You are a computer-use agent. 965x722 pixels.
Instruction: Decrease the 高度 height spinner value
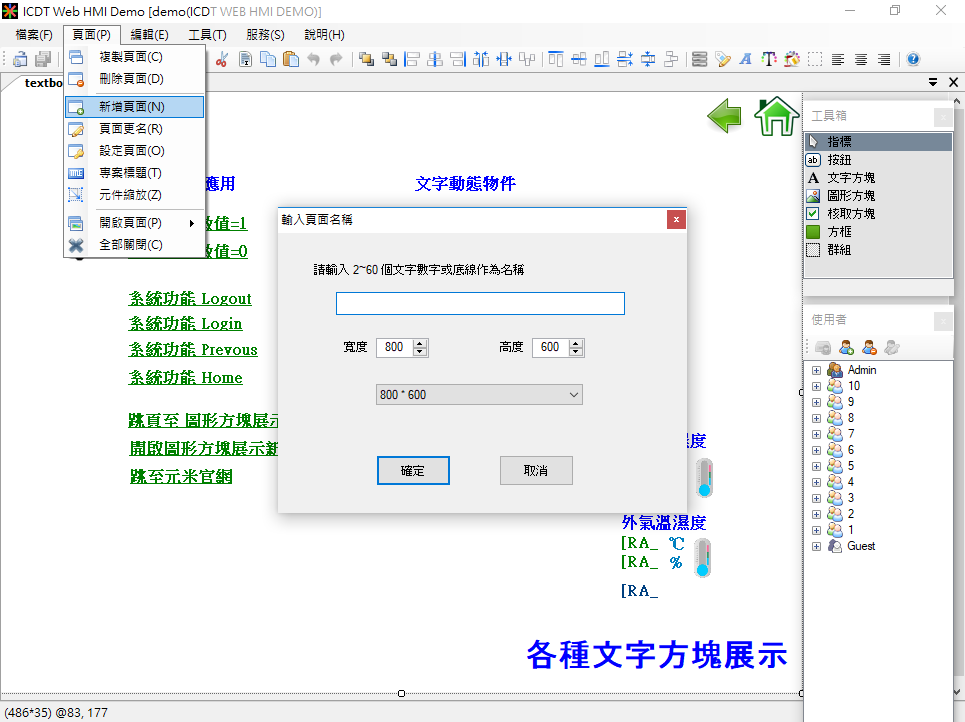(x=576, y=352)
